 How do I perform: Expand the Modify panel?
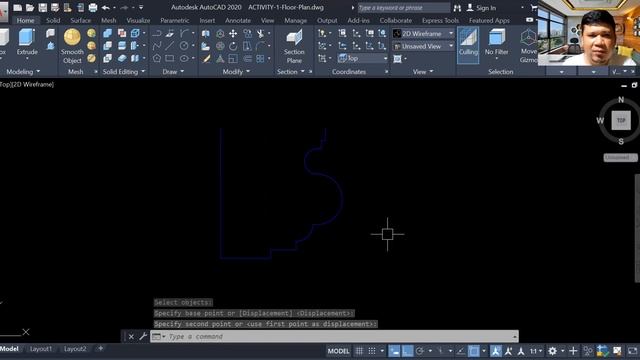tap(236, 71)
